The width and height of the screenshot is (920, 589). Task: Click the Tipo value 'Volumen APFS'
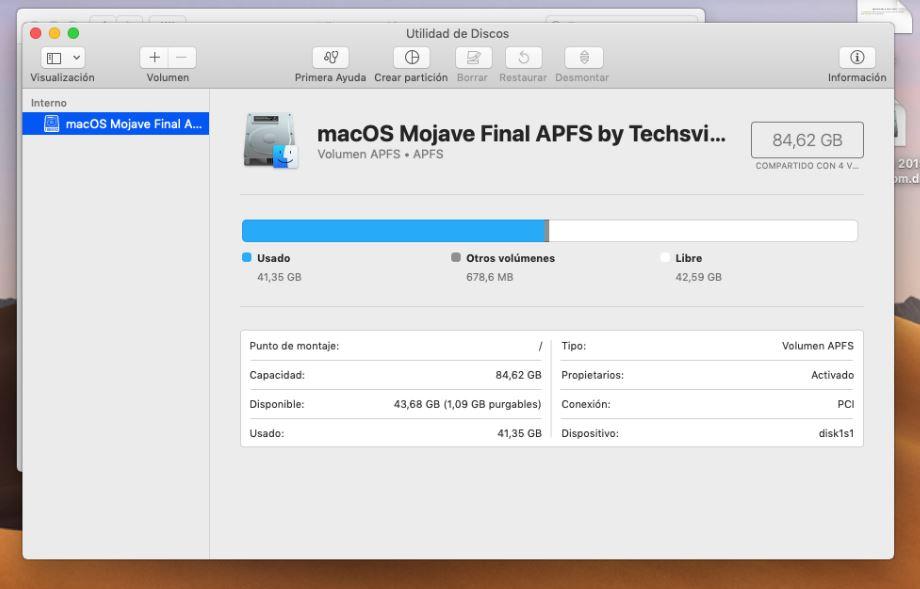(818, 346)
